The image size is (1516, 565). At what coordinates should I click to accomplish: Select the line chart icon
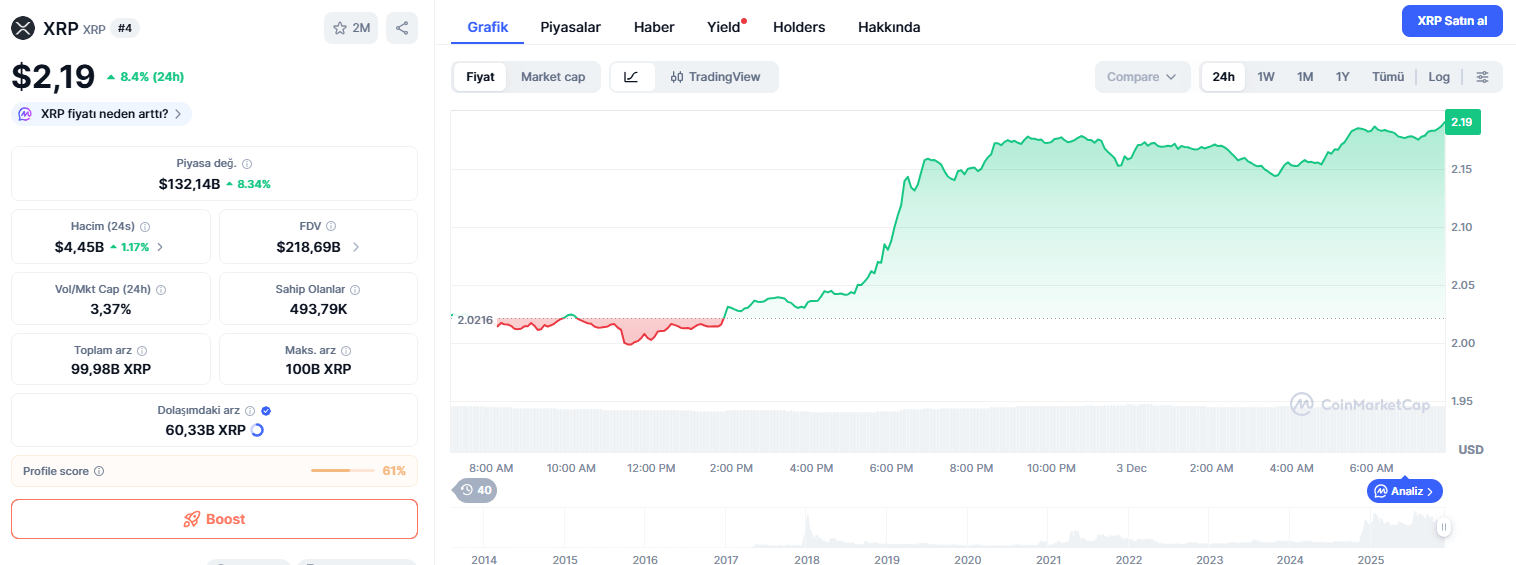pos(632,77)
